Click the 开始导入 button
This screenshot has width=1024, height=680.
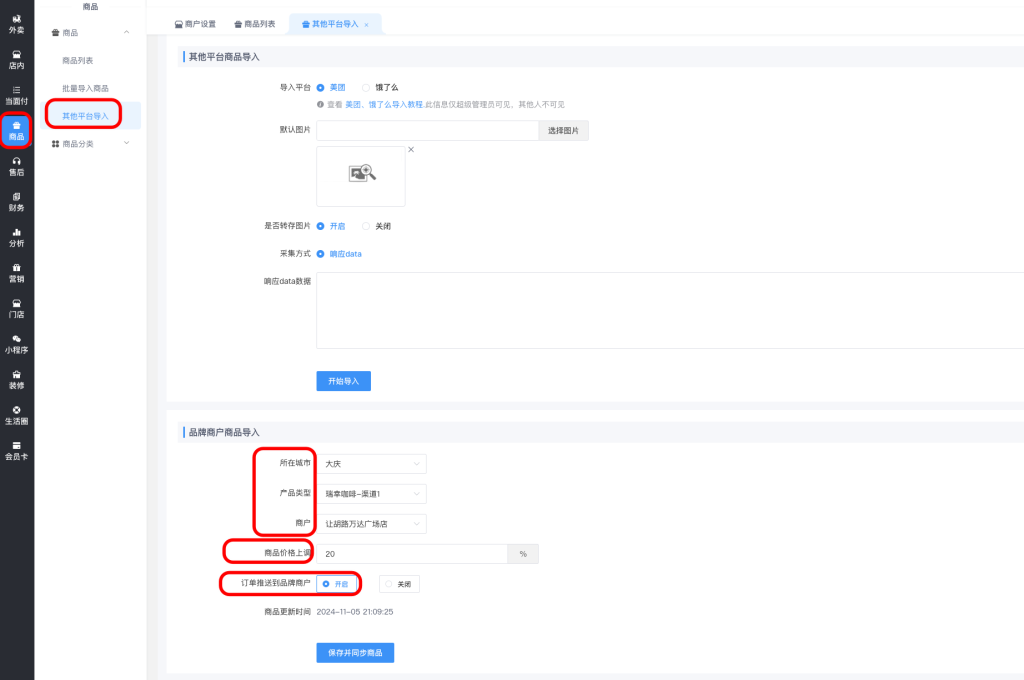[343, 381]
